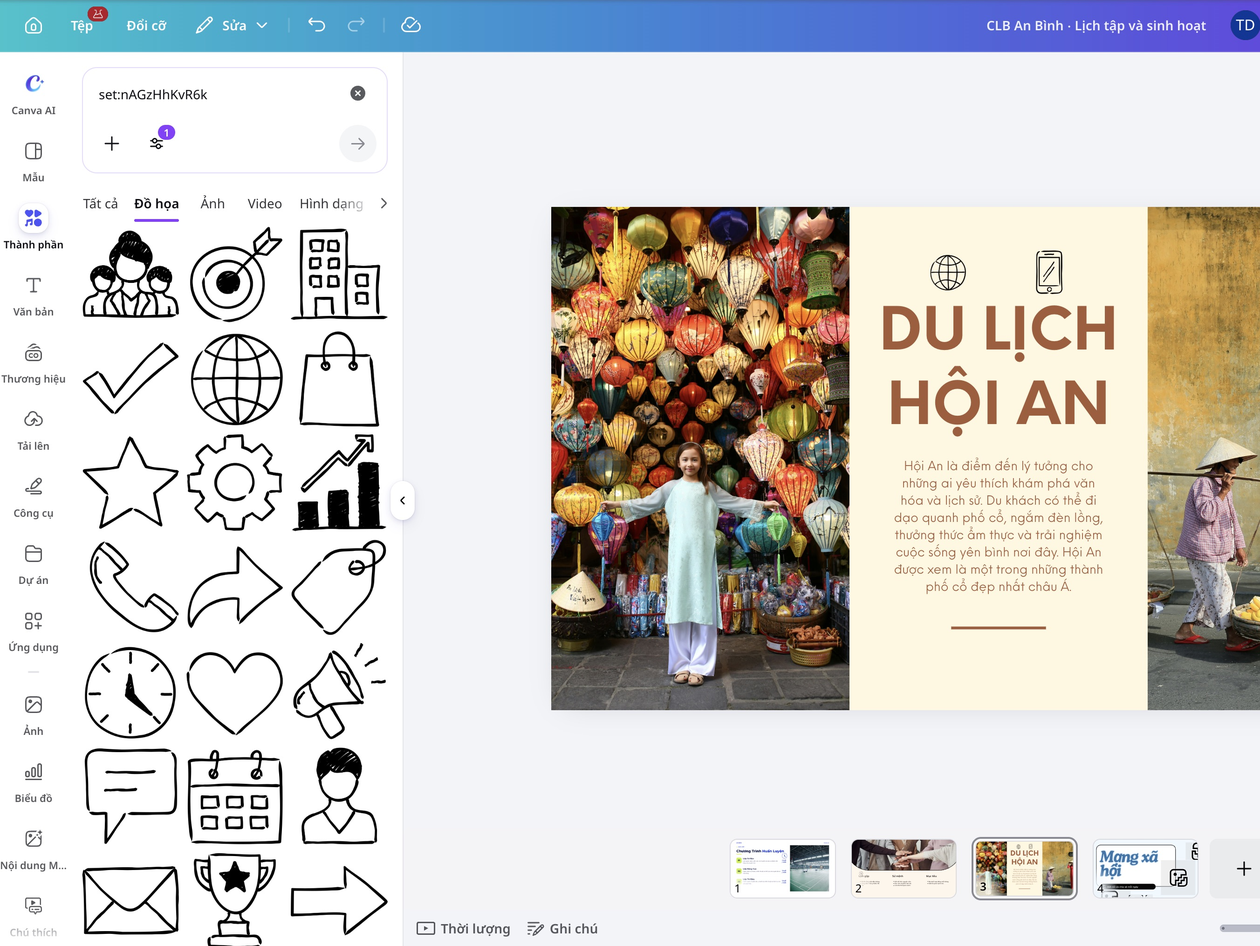Add the office building graphic
This screenshot has width=1260, height=946.
click(x=339, y=274)
